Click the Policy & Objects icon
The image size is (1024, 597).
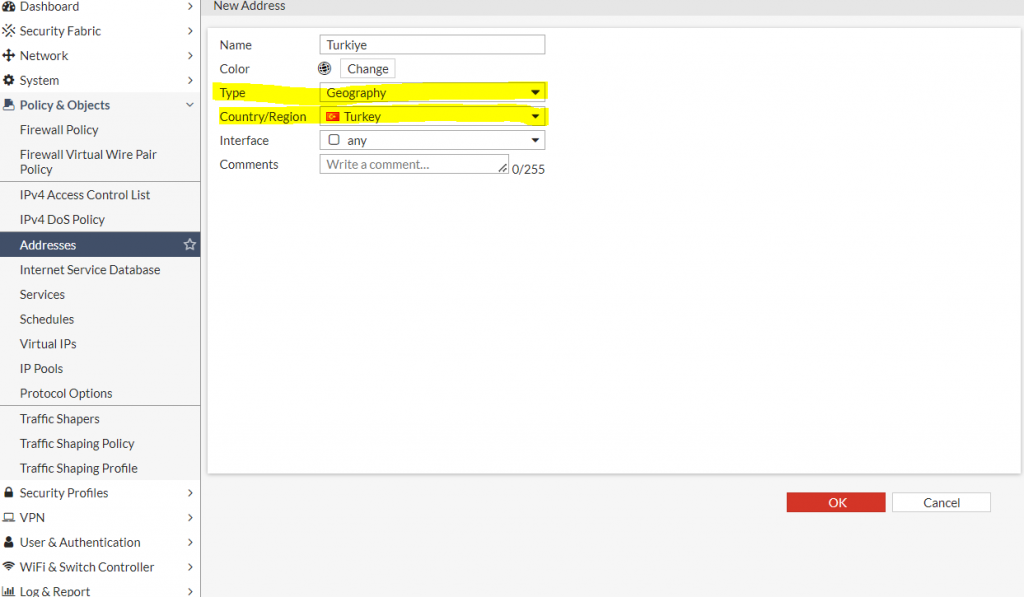point(9,105)
